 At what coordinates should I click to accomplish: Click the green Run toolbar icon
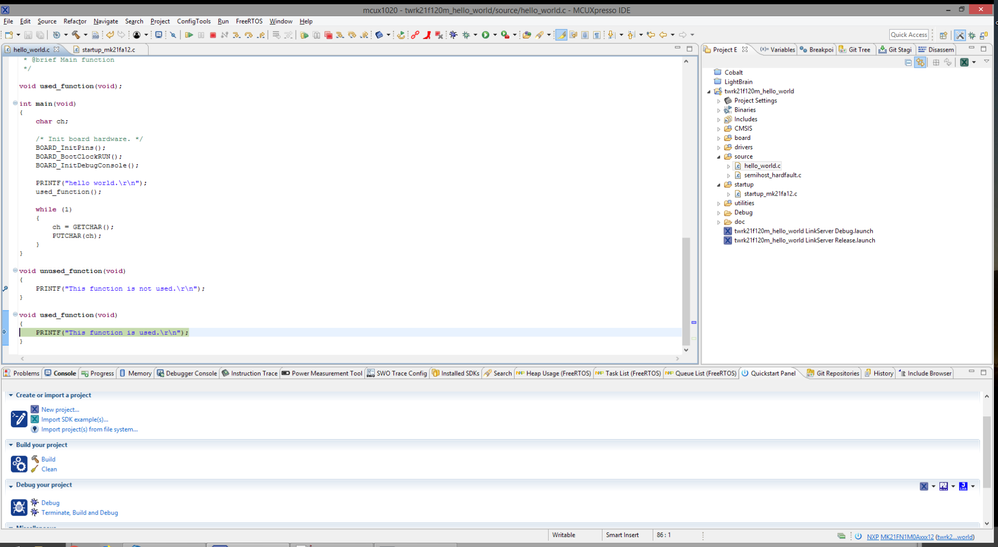(485, 35)
